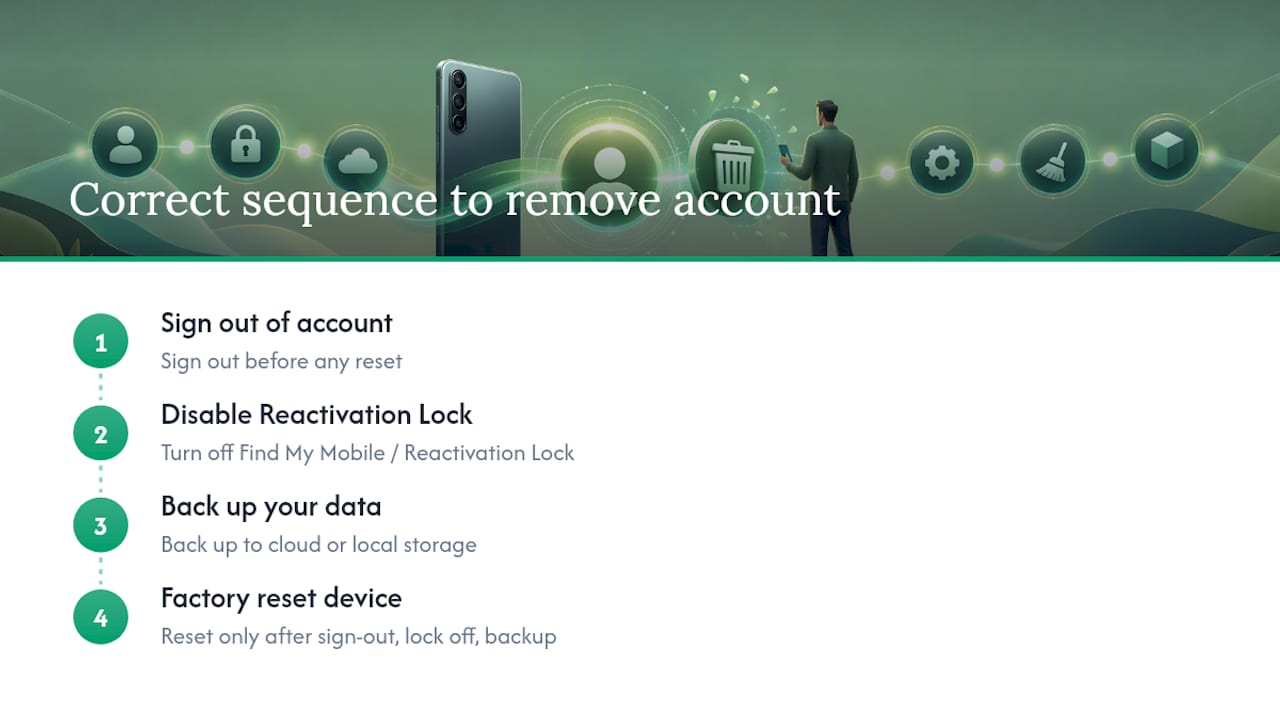Click the trash can icon

tap(733, 160)
